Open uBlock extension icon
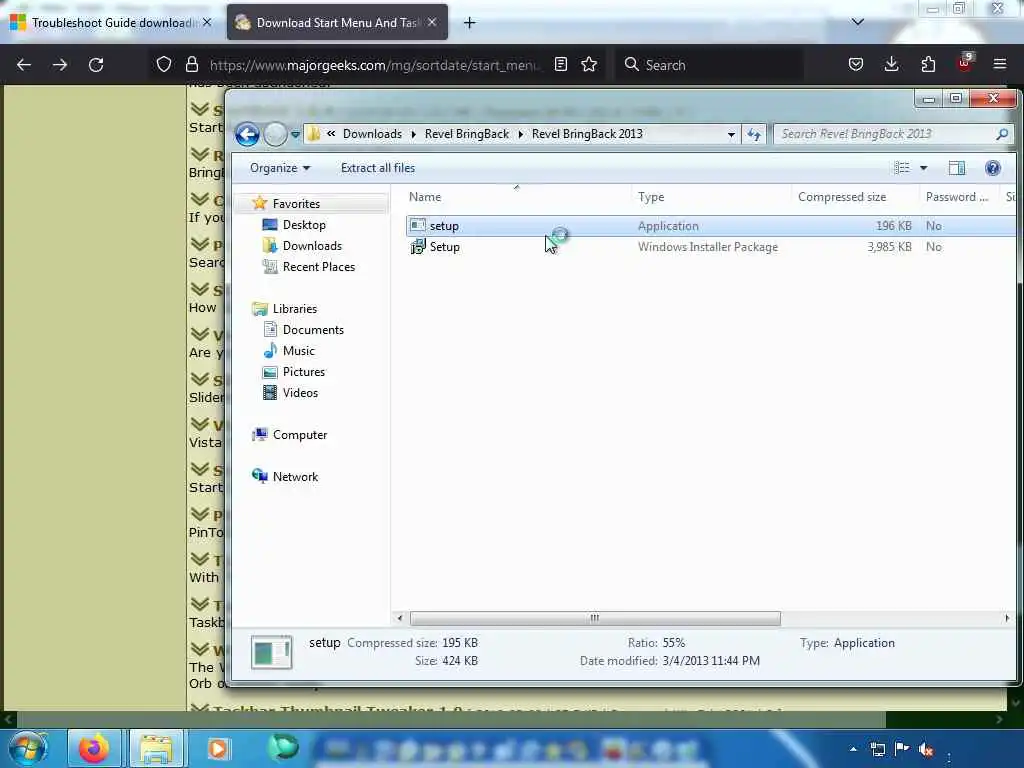The height and width of the screenshot is (768, 1024). [965, 63]
